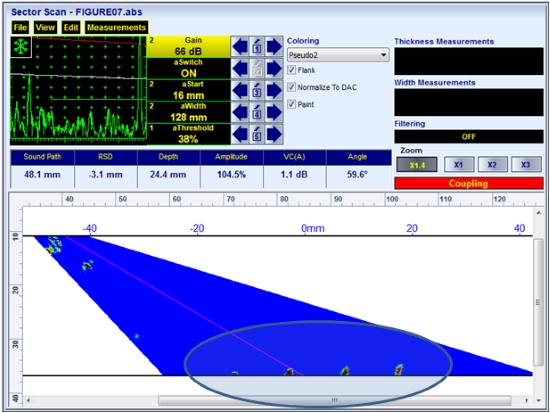Screen dimensions: 550x413
Task: Decrease Gain with the left arrow
Action: tap(240, 46)
